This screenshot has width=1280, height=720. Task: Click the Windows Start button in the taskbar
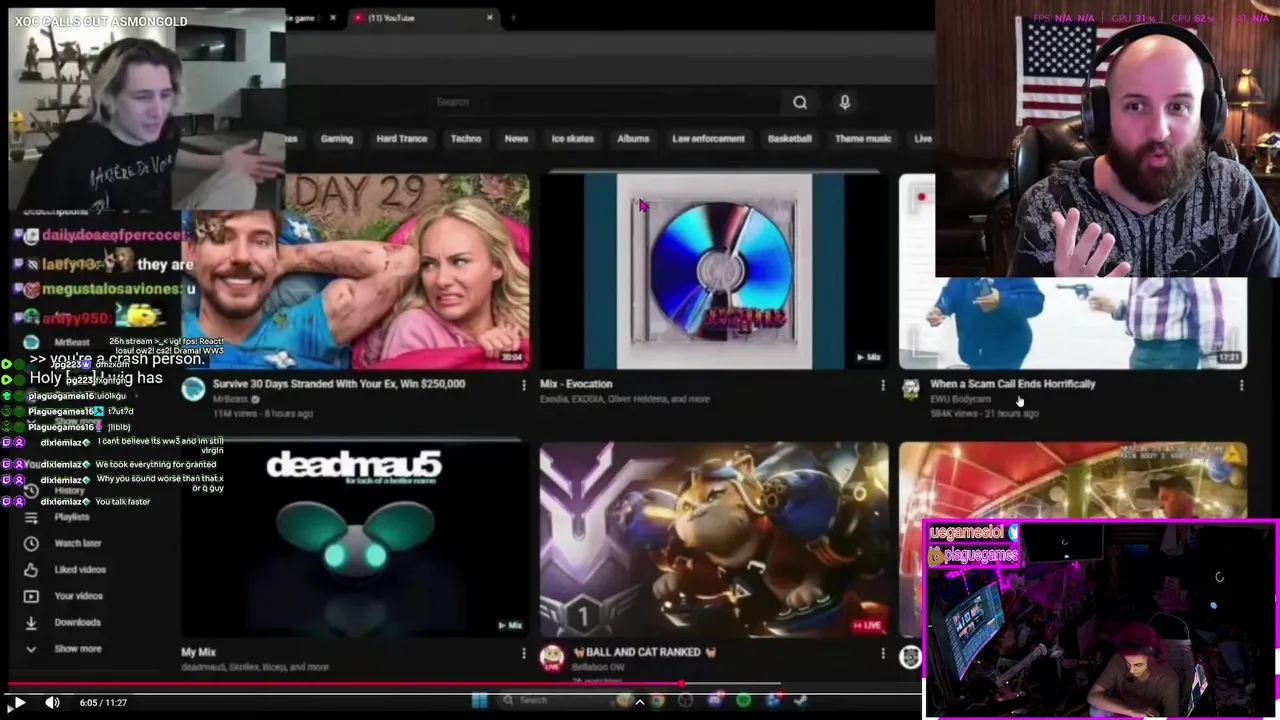tap(478, 701)
